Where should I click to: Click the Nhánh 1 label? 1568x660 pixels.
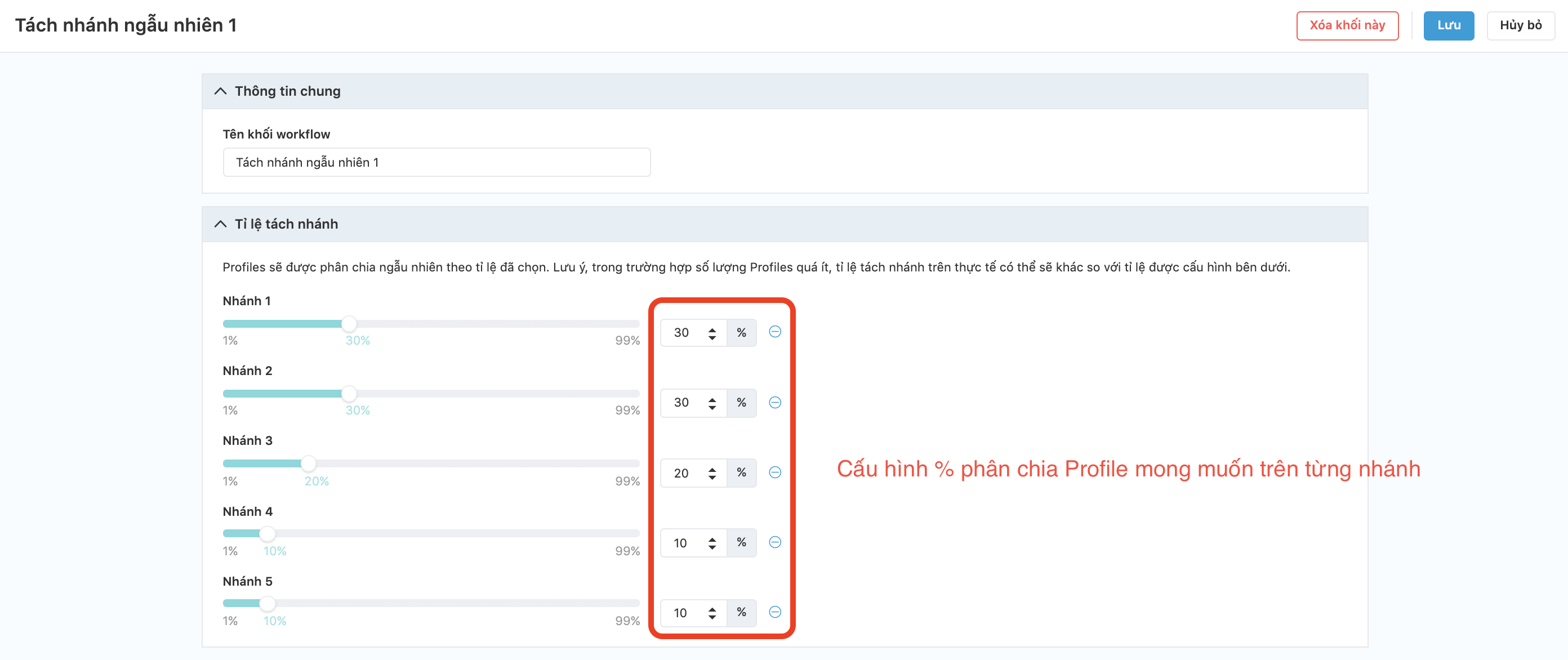(x=247, y=301)
